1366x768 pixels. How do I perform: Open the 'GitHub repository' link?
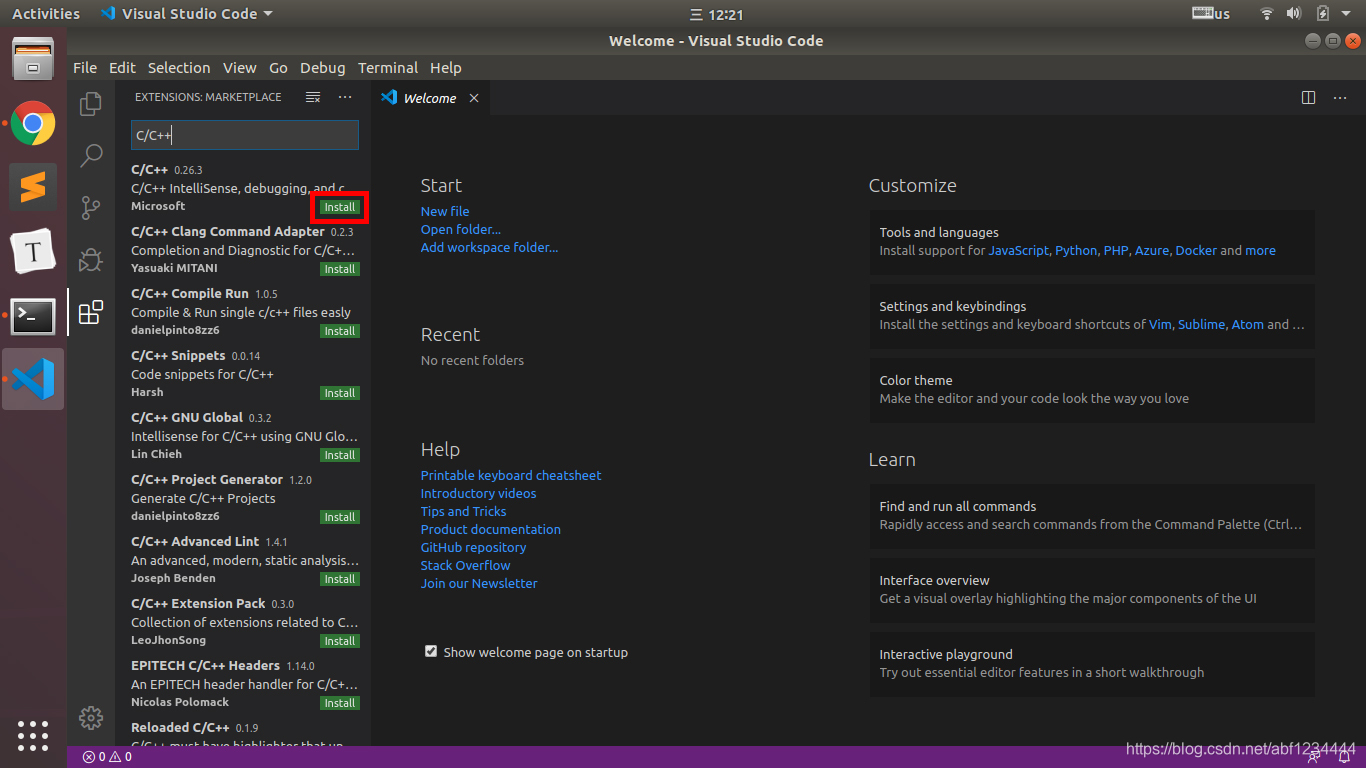point(473,547)
